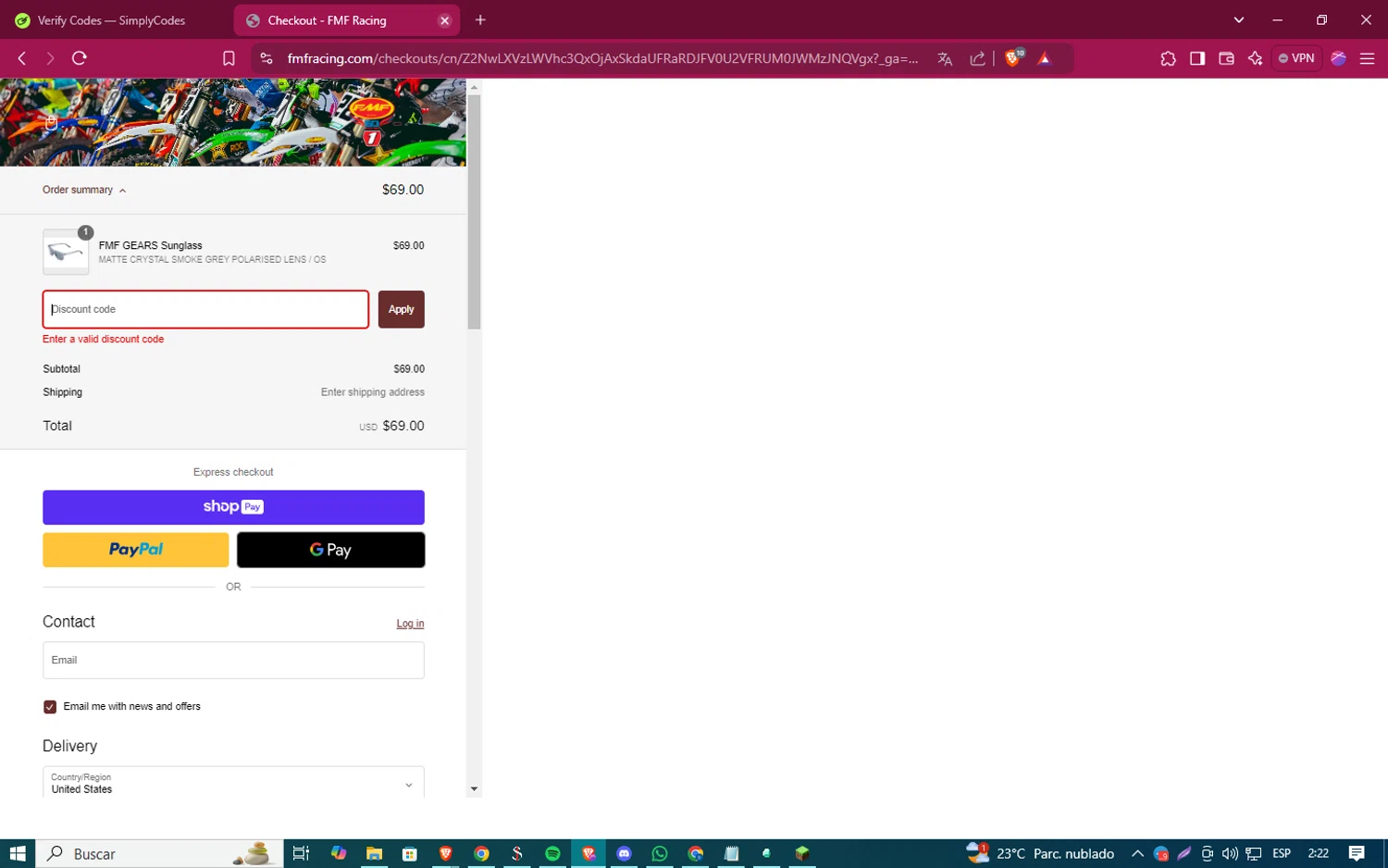Viewport: 1388px width, 868px height.
Task: Open the tab search dropdown
Action: click(x=1239, y=20)
